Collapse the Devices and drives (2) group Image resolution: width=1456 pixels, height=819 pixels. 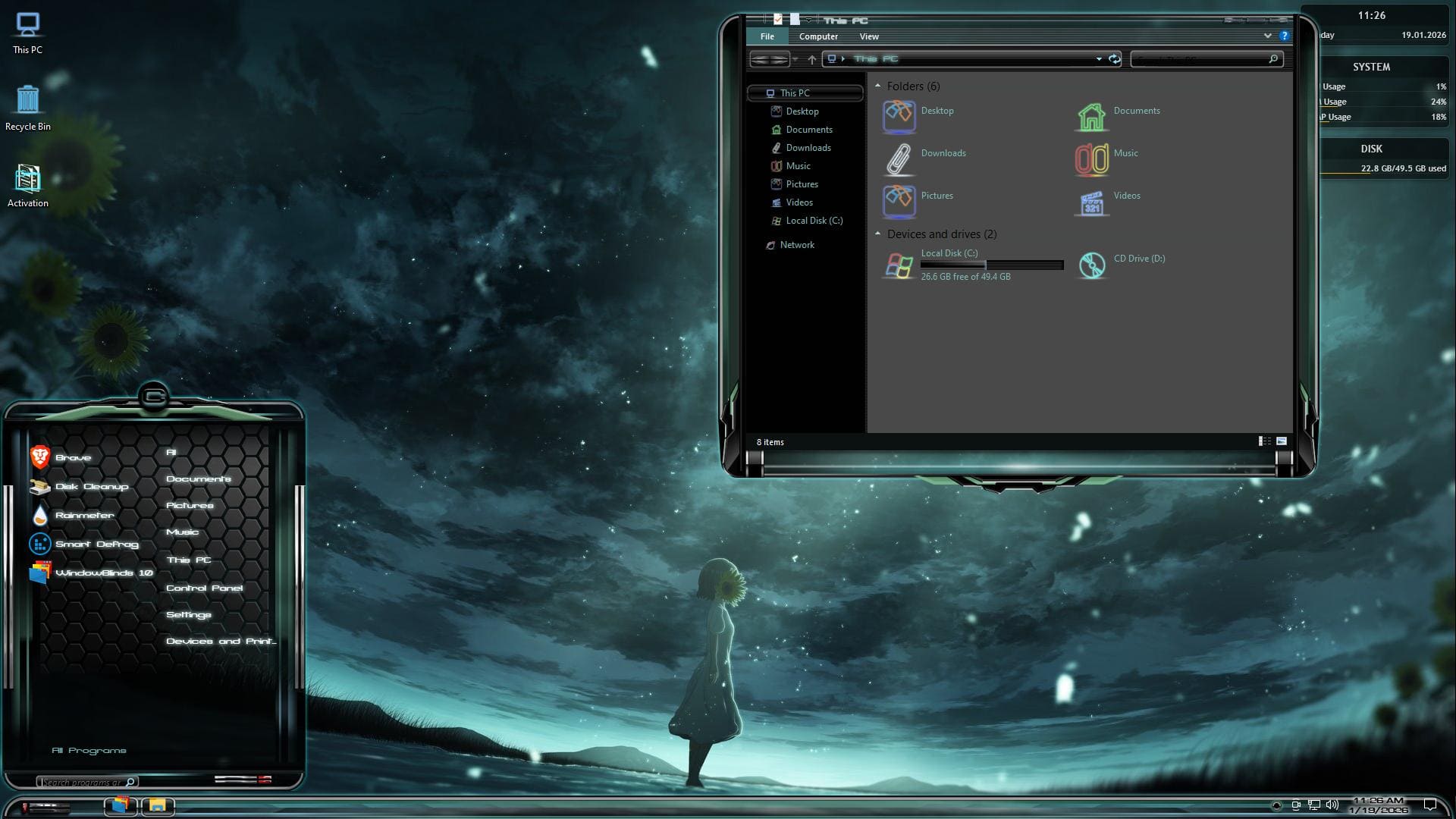877,234
